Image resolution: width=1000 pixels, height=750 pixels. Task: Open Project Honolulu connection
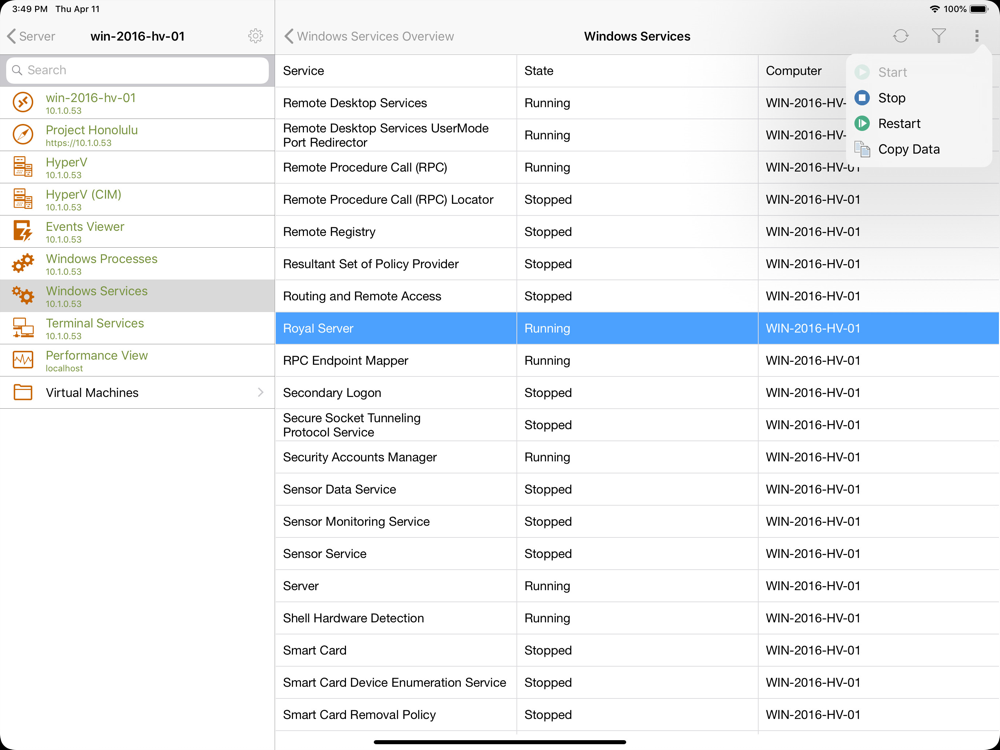[137, 135]
